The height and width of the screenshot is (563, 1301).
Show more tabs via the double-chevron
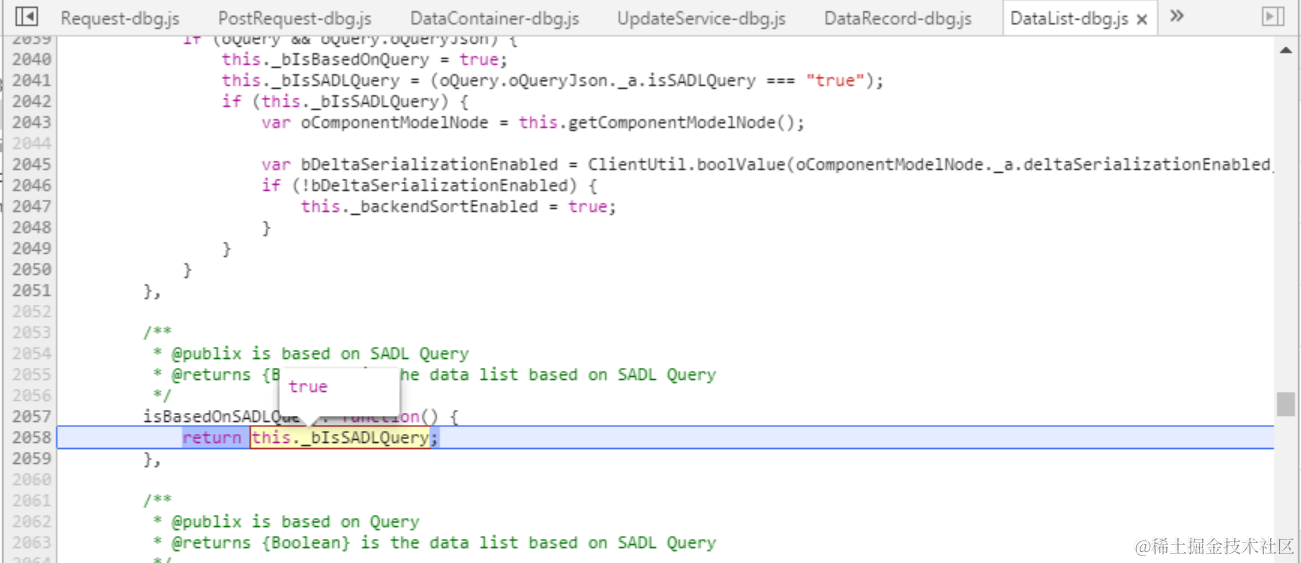[1177, 16]
